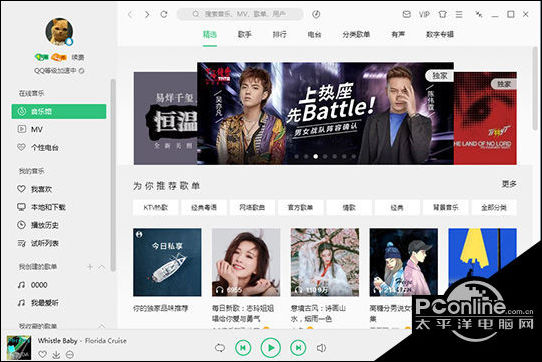This screenshot has height=362, width=542.
Task: Click the Whistle Baby song title
Action: [x=57, y=341]
